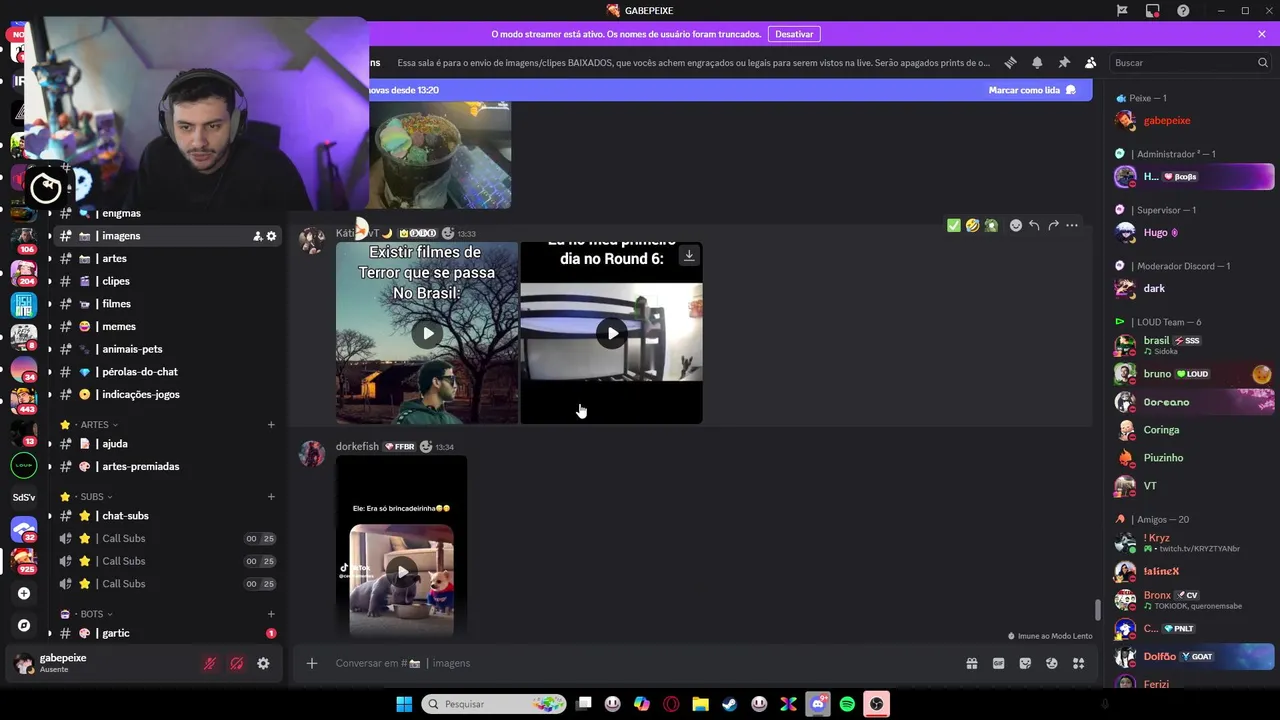Open the gartic channel
1280x720 pixels.
(x=167, y=633)
